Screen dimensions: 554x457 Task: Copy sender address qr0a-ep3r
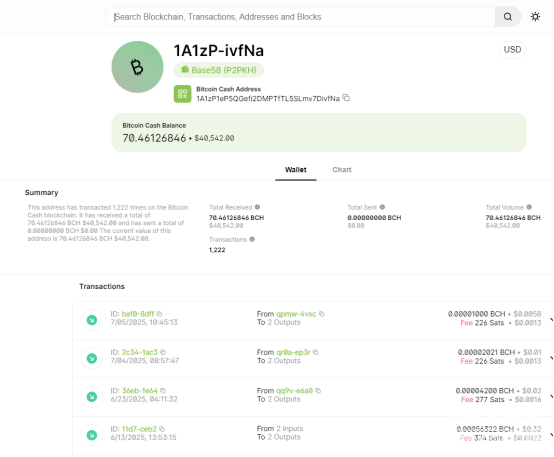tap(316, 352)
